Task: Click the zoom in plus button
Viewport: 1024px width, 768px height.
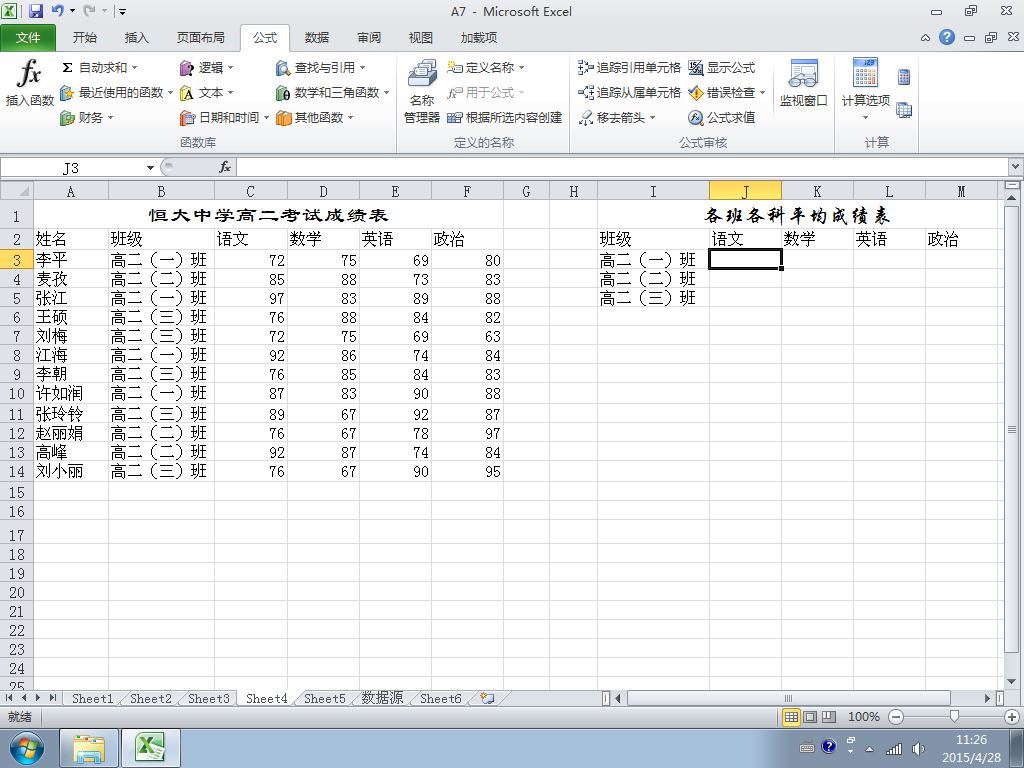Action: click(1012, 717)
